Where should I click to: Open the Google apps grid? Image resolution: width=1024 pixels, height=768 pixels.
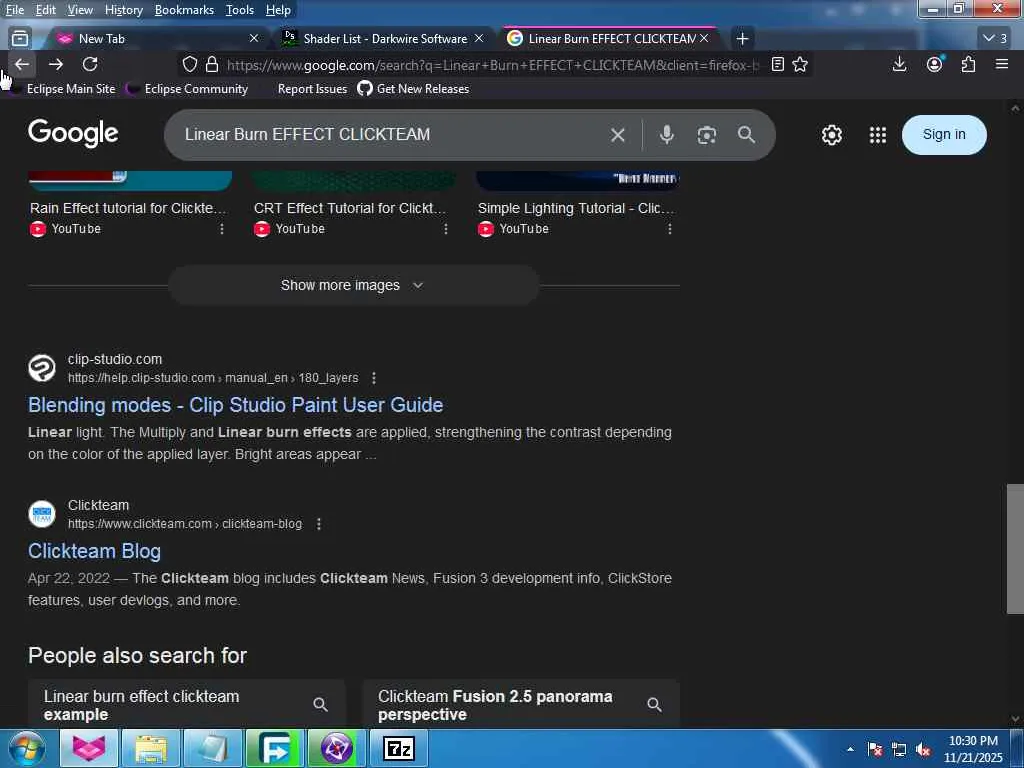[878, 135]
